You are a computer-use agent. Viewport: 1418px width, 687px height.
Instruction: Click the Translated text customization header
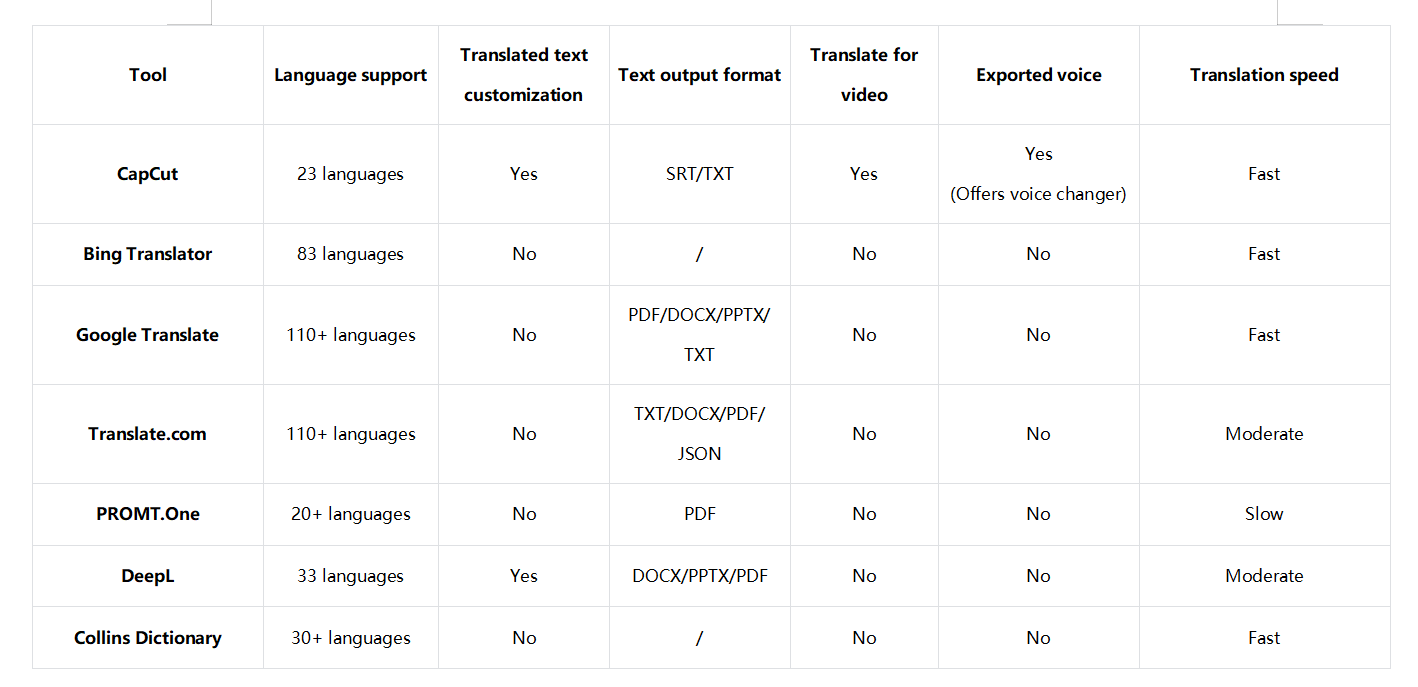[523, 75]
